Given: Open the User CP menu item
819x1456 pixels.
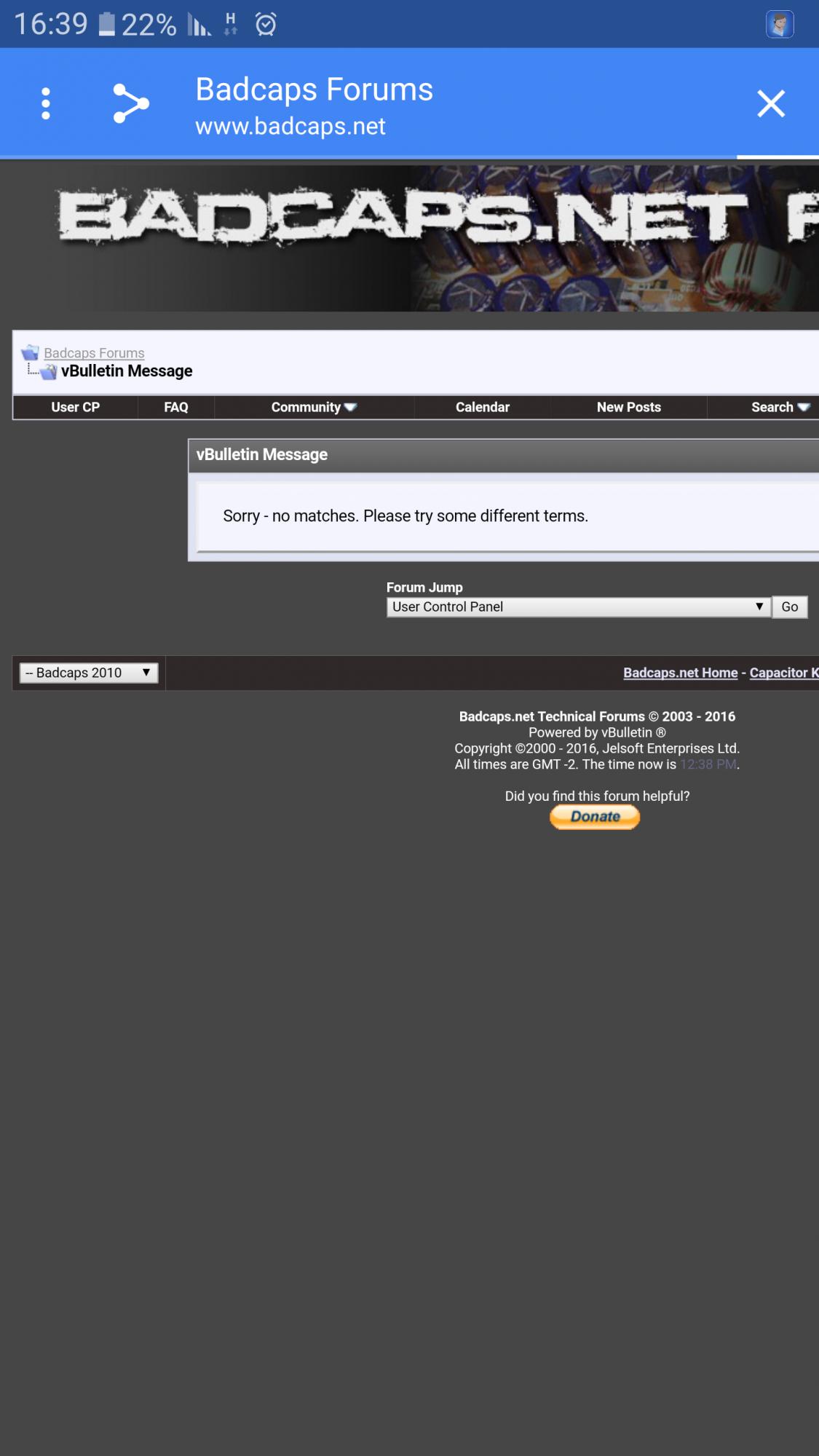Looking at the screenshot, I should tap(76, 408).
